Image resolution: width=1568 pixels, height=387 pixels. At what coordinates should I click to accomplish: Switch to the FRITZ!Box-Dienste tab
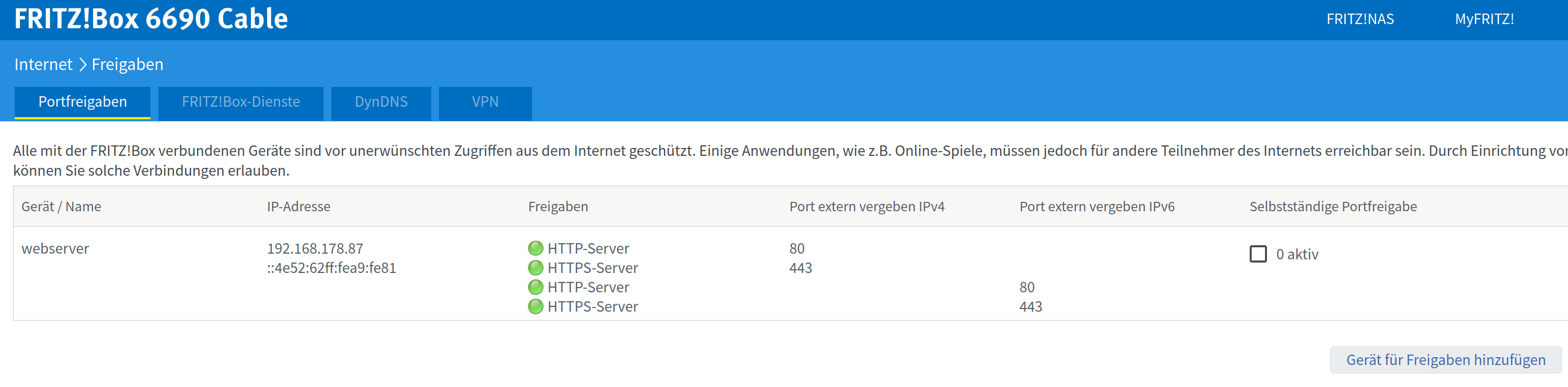coord(240,102)
